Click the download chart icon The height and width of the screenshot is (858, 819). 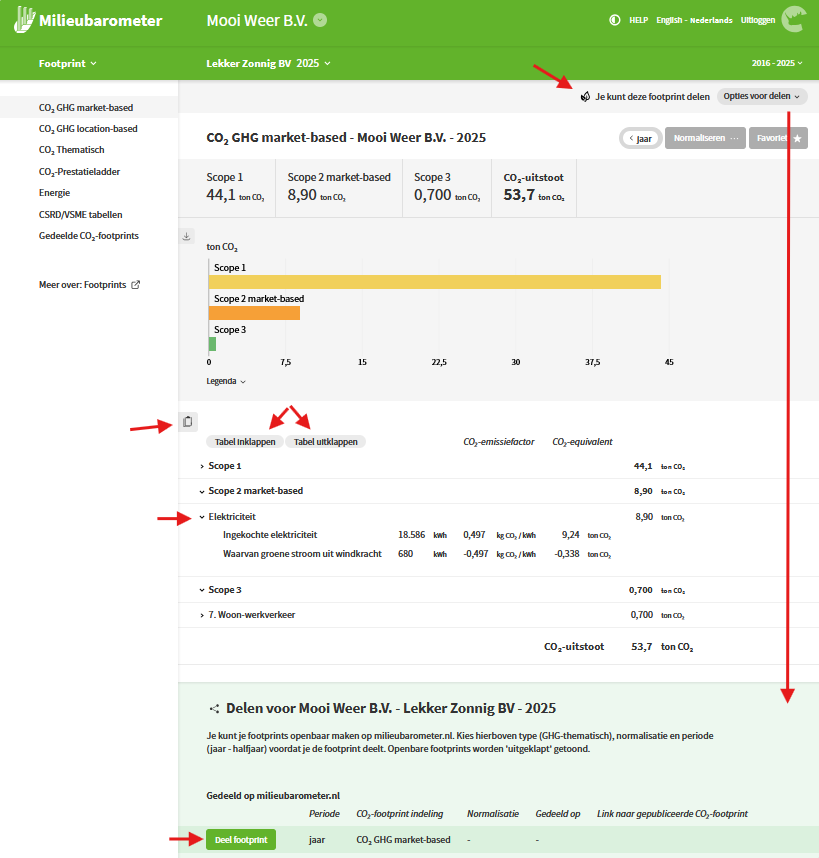coord(187,236)
